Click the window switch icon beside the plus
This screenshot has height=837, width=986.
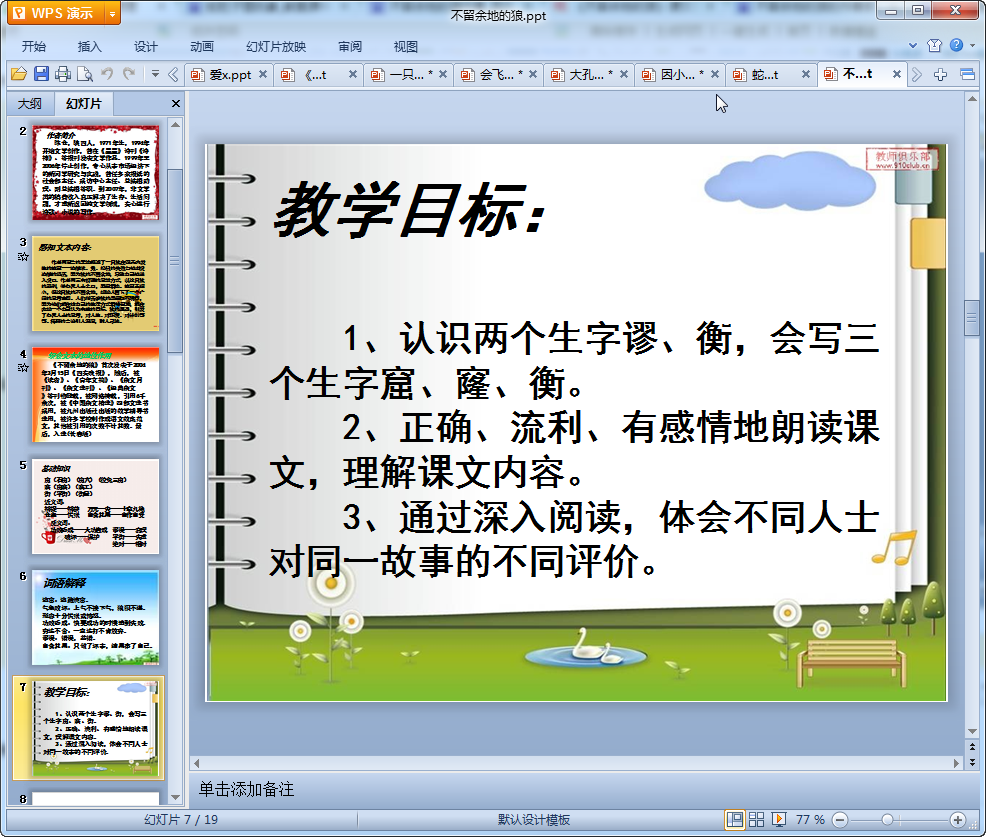click(x=967, y=75)
